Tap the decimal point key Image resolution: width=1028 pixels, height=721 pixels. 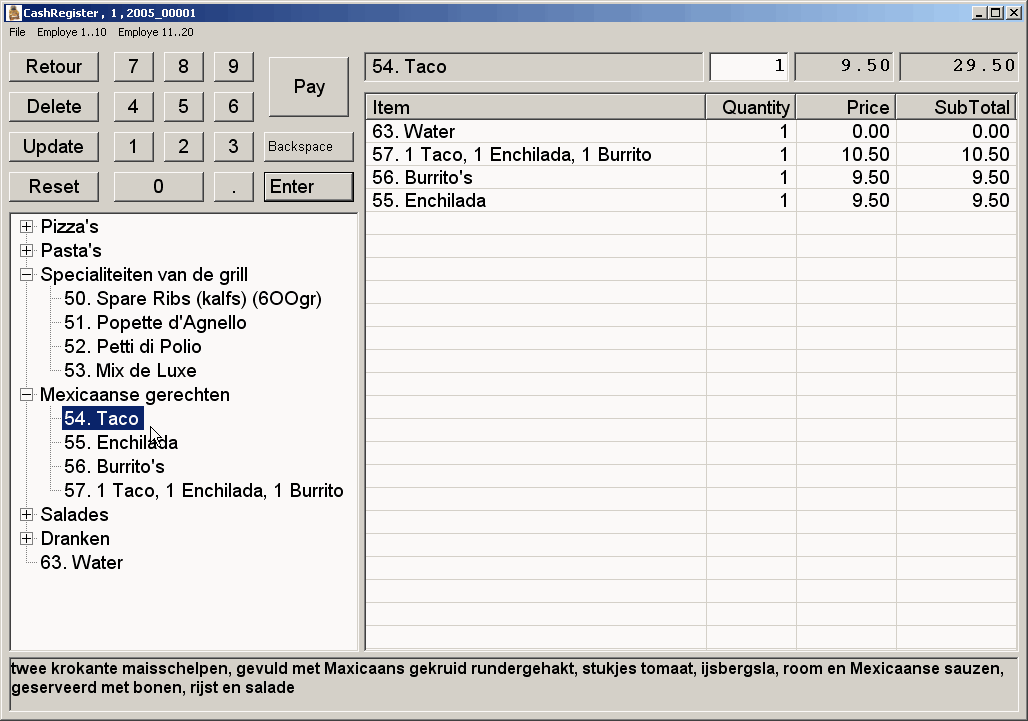(x=233, y=187)
